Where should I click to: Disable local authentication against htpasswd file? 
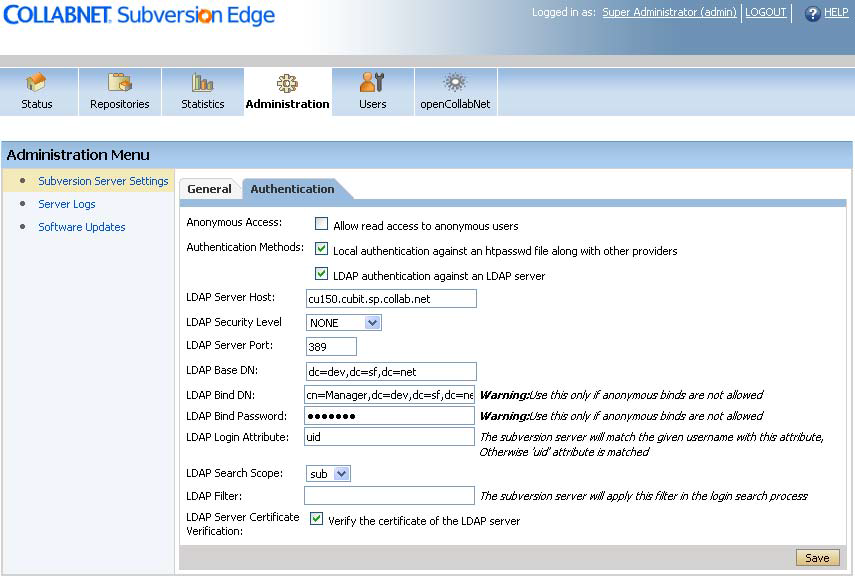click(321, 250)
